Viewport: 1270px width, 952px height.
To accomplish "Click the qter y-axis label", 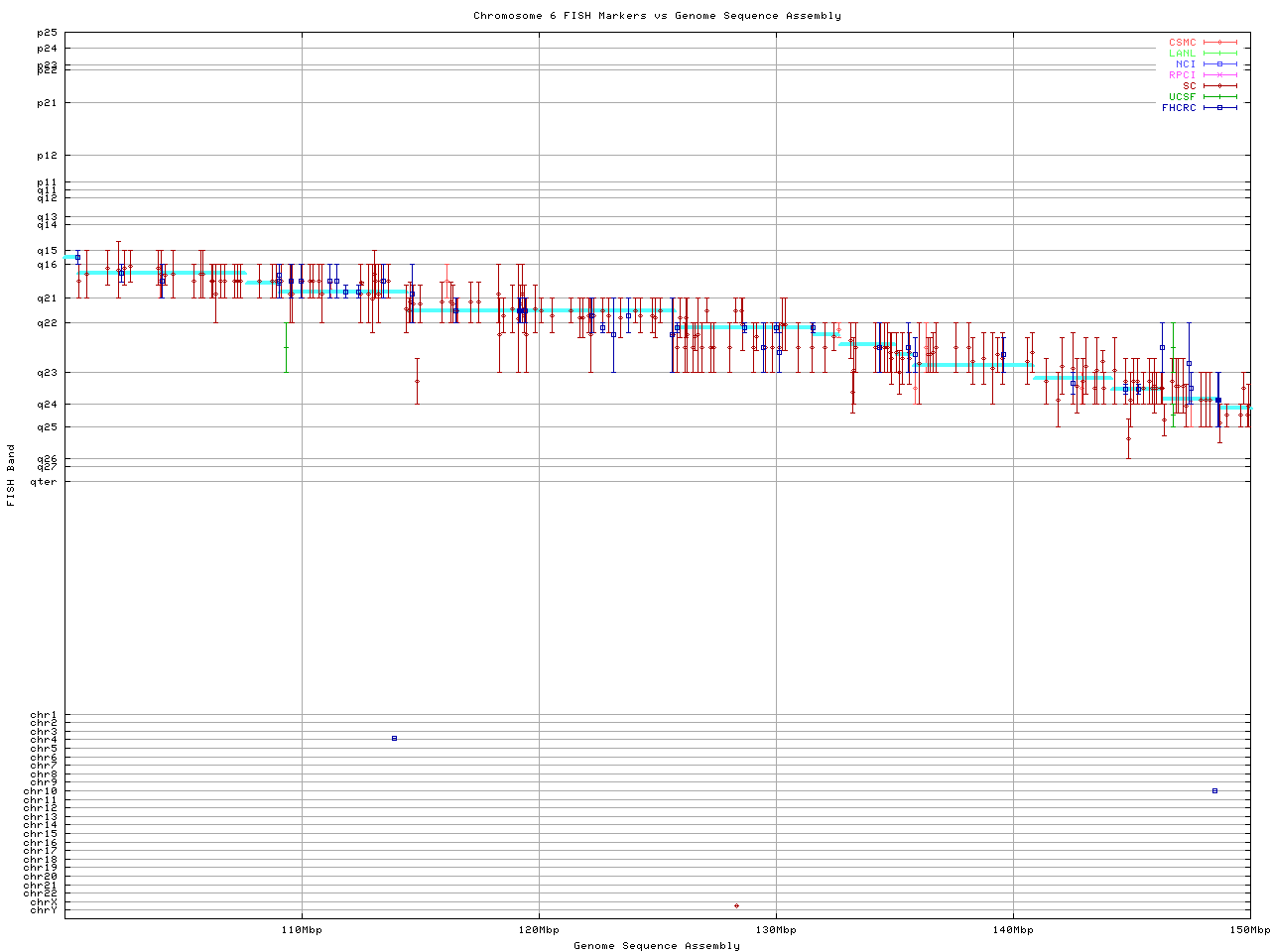I will [44, 482].
